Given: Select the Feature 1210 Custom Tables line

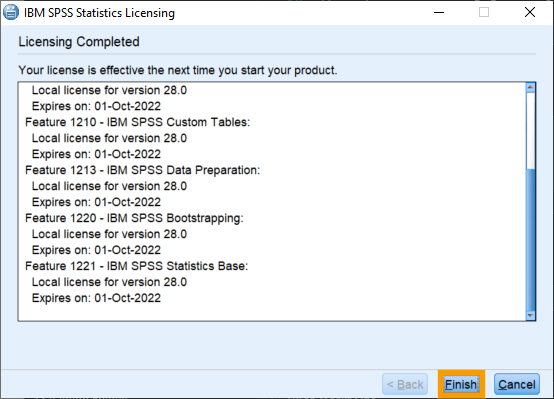Looking at the screenshot, I should (137, 122).
